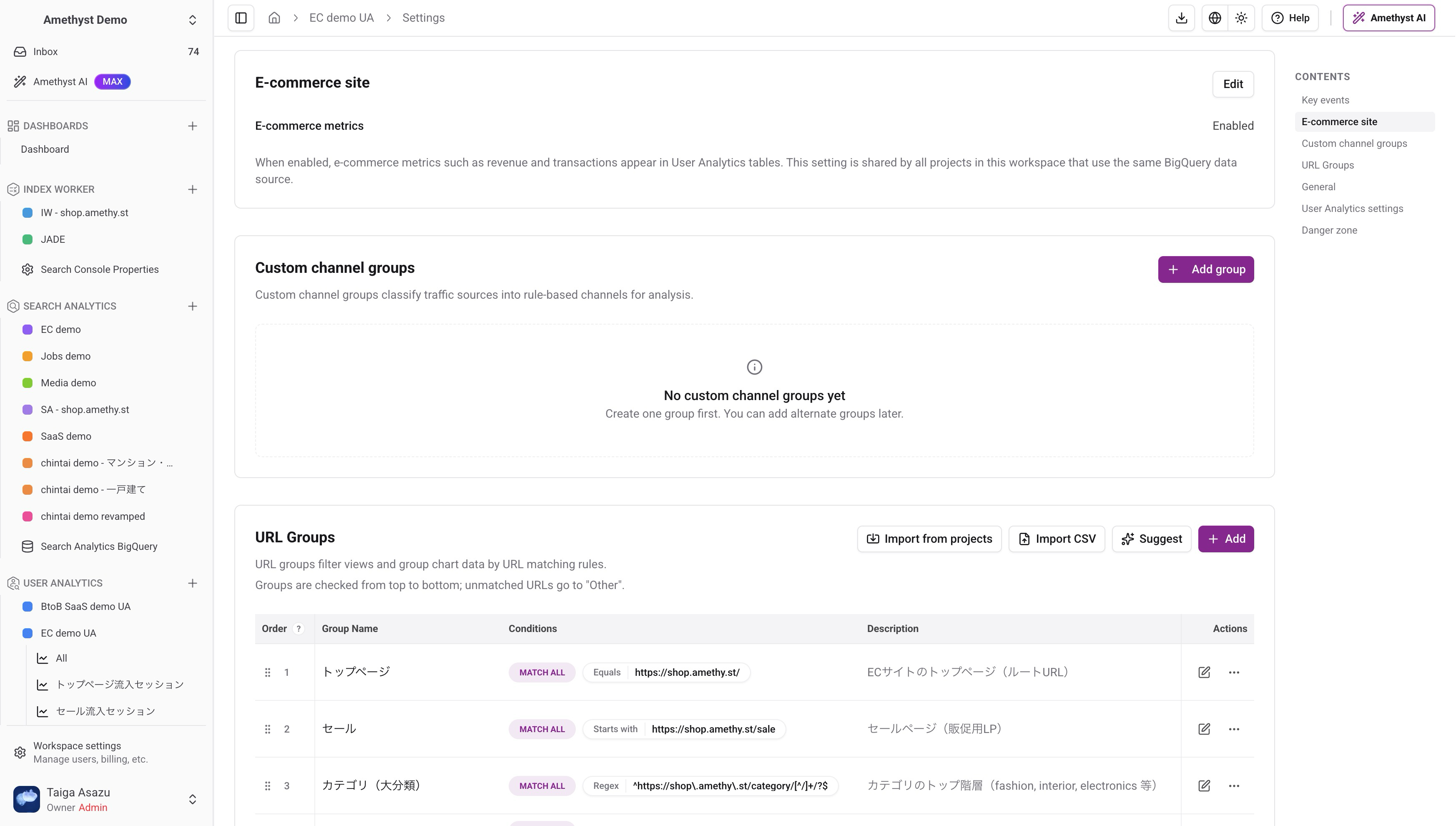The height and width of the screenshot is (826, 1456).
Task: Edit the トップページ URL group
Action: click(x=1204, y=672)
